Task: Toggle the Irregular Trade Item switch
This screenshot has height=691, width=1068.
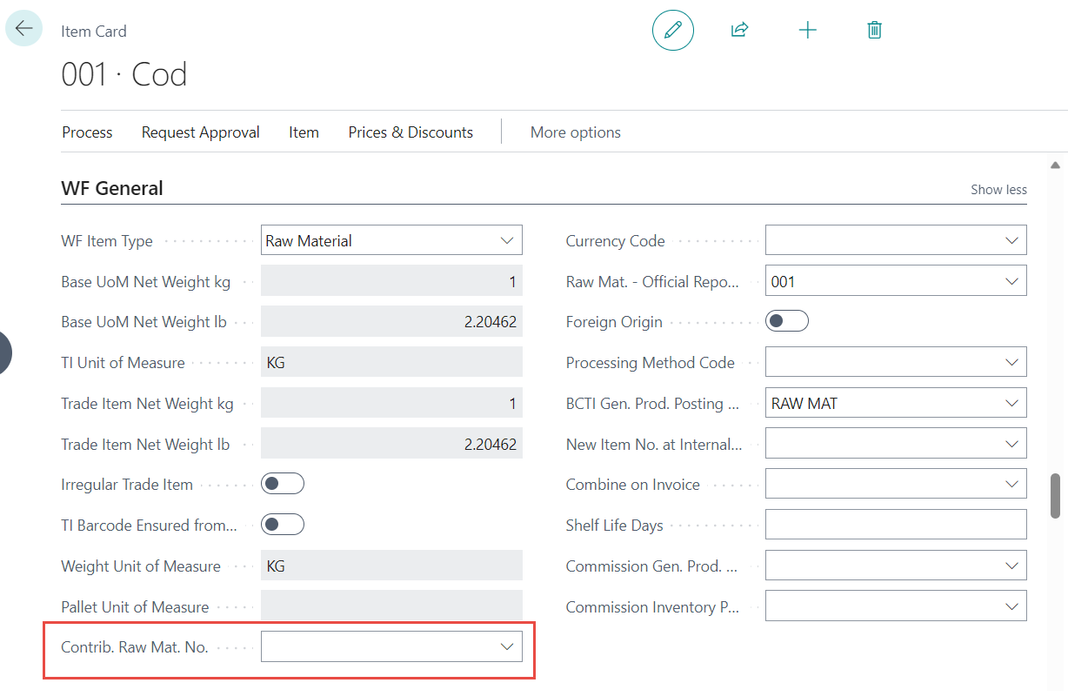Action: 282,484
